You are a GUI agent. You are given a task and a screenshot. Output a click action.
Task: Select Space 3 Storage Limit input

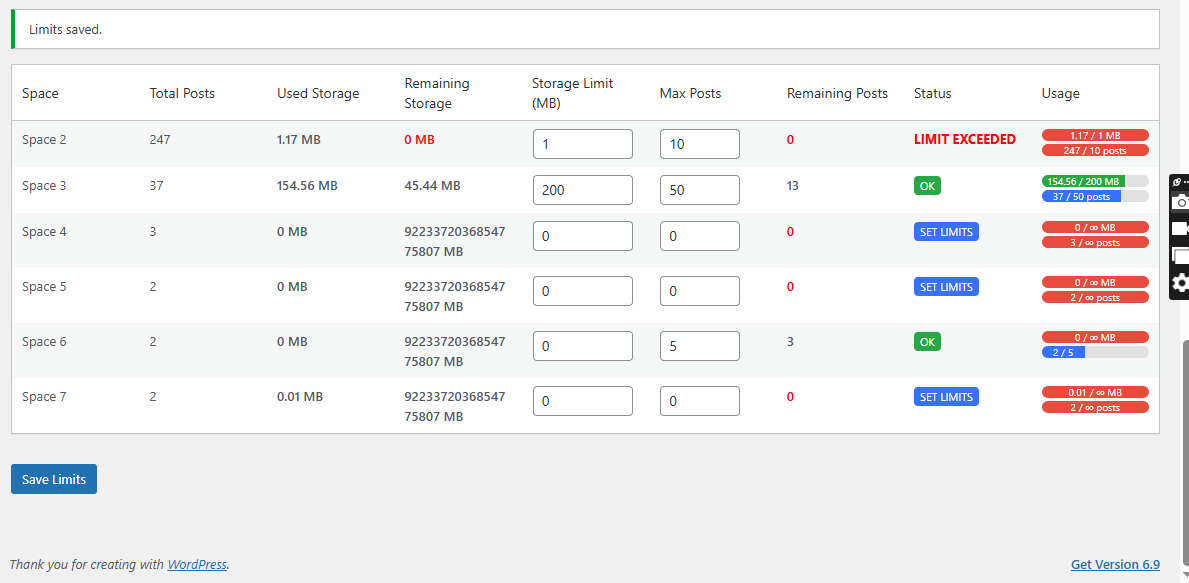tap(582, 190)
